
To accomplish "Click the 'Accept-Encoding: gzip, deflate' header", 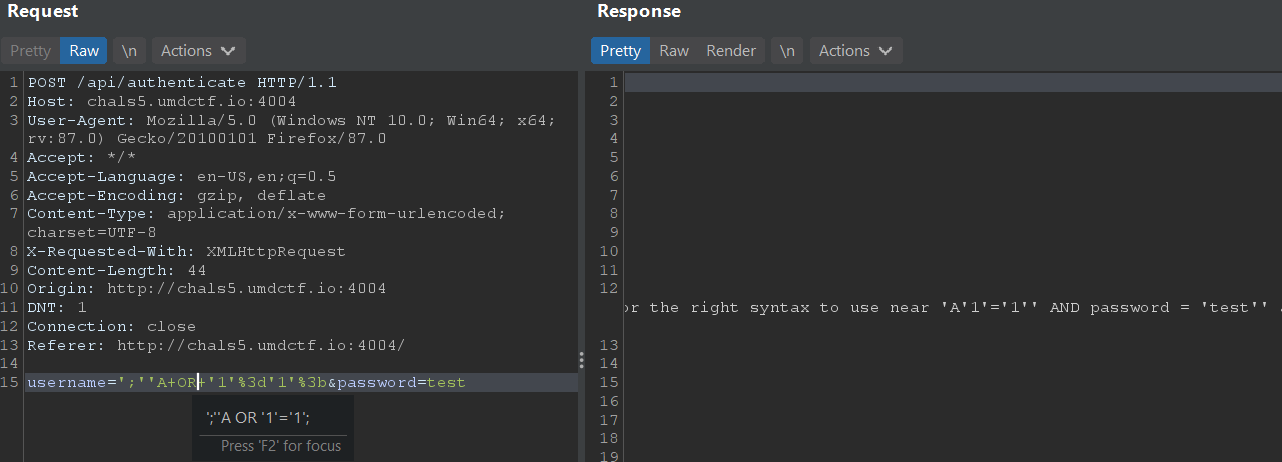I will 176,195.
